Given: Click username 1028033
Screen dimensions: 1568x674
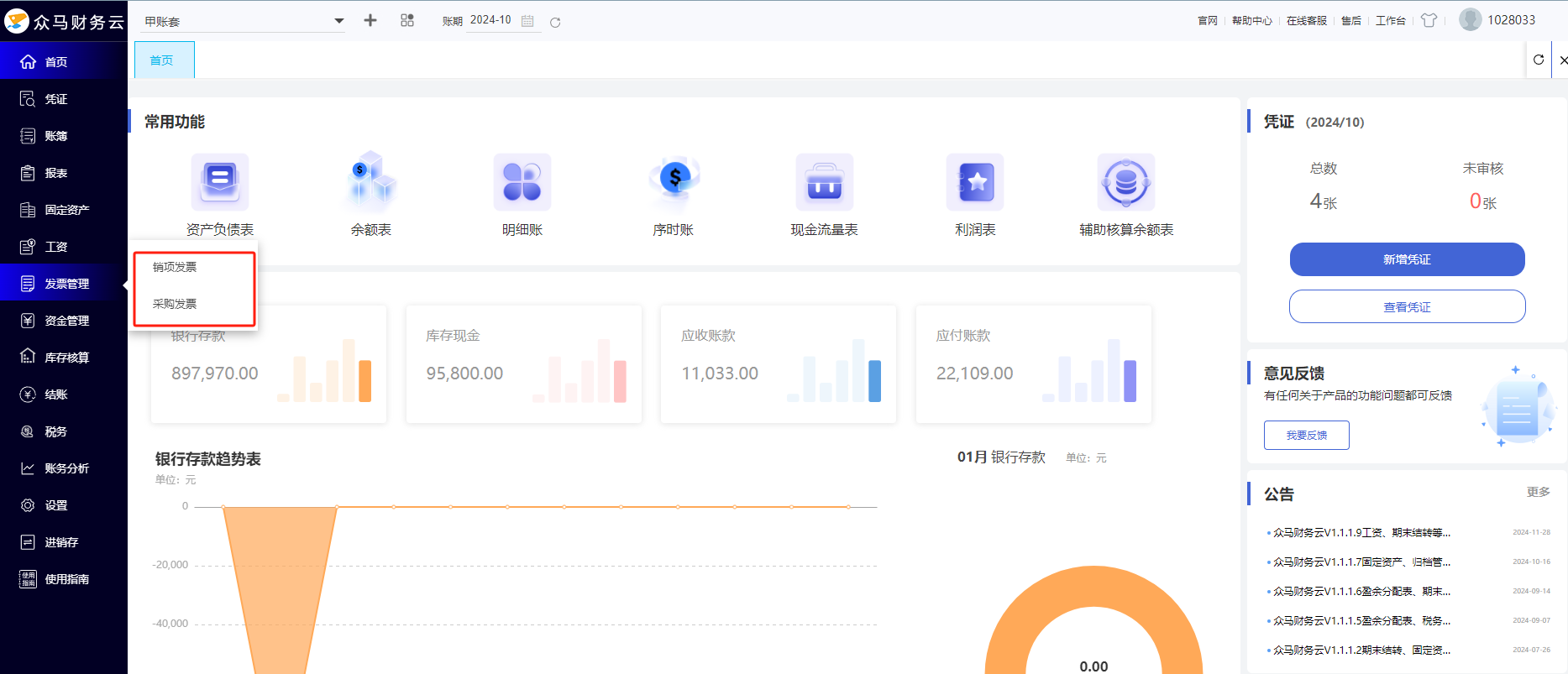Looking at the screenshot, I should click(1511, 20).
